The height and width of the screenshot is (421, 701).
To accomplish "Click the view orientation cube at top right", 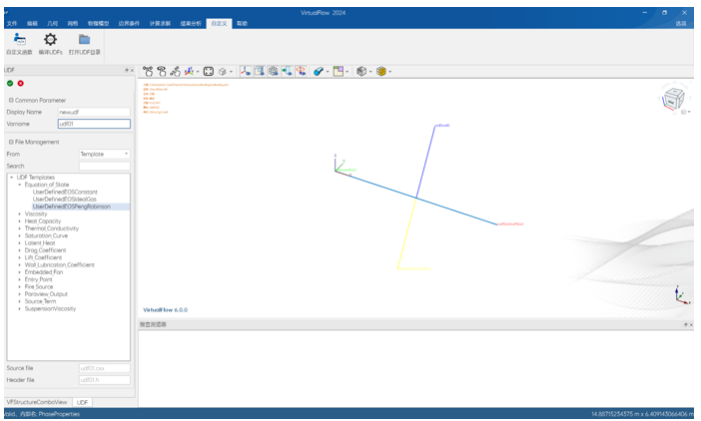I will [673, 98].
